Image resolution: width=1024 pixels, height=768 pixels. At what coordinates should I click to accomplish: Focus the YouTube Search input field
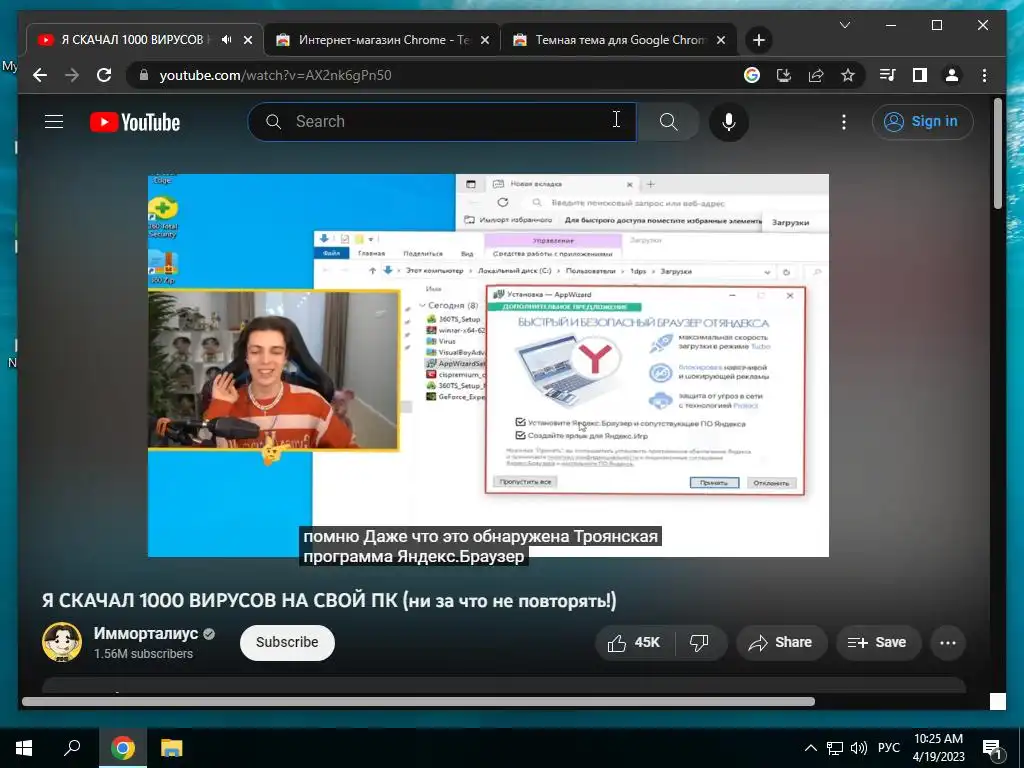(x=442, y=121)
